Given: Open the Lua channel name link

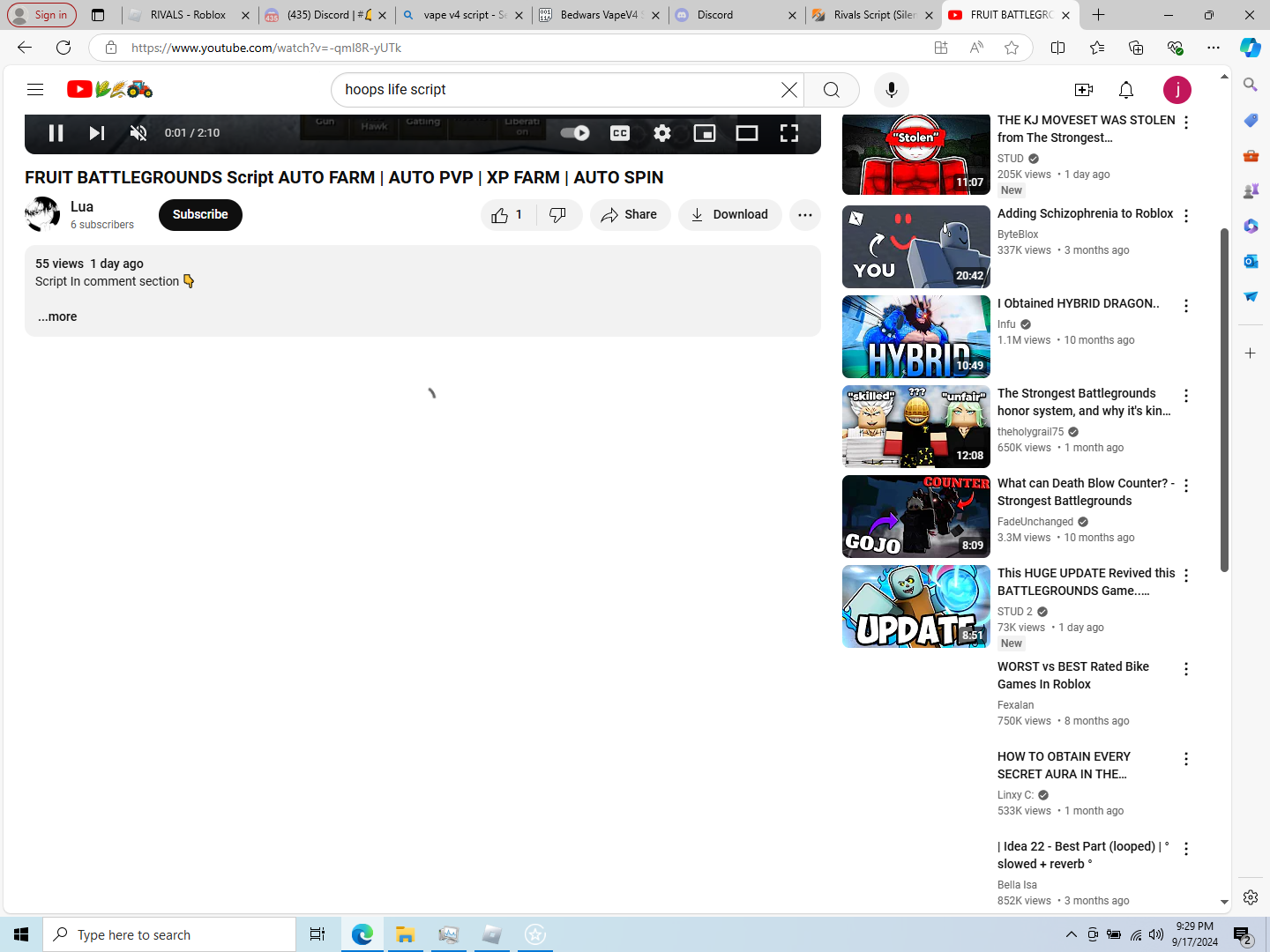Looking at the screenshot, I should [x=82, y=206].
